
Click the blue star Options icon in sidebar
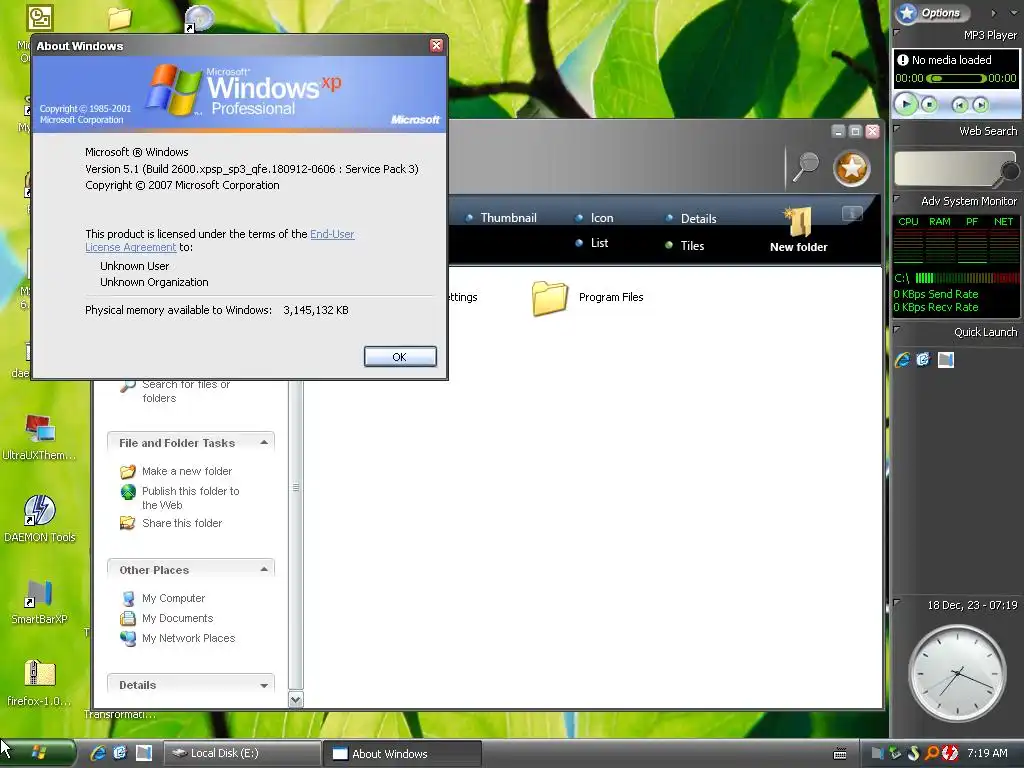[x=906, y=12]
